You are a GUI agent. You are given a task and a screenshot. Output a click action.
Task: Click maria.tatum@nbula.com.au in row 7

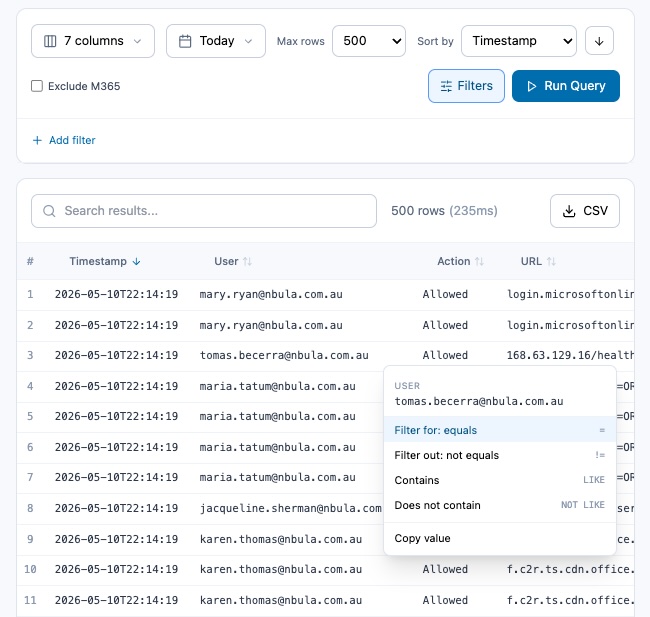point(277,477)
